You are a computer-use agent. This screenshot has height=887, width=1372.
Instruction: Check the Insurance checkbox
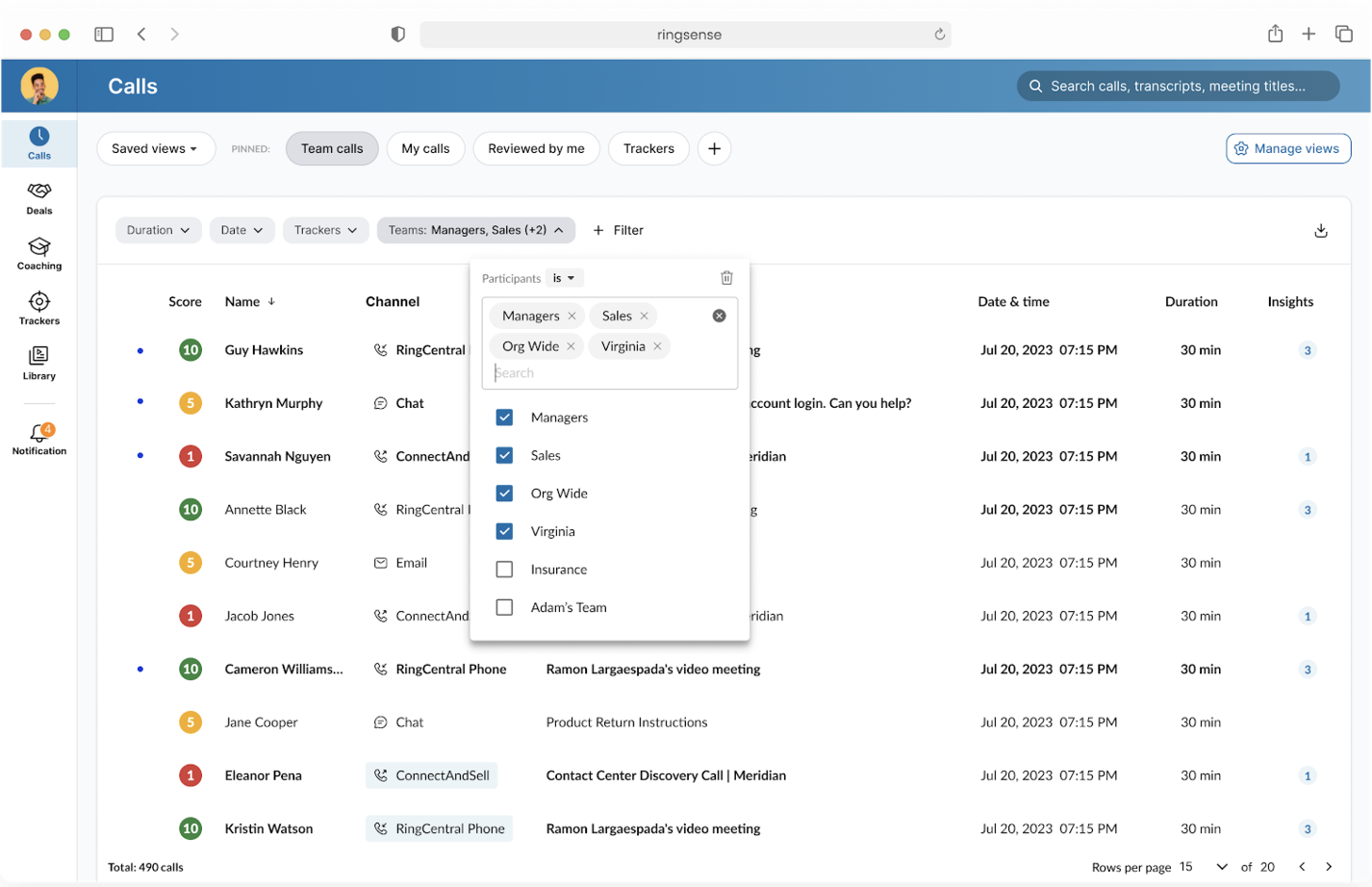click(x=504, y=570)
